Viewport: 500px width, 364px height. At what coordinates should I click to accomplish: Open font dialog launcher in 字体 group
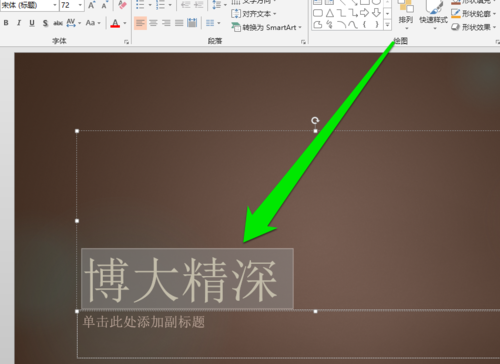[x=126, y=42]
